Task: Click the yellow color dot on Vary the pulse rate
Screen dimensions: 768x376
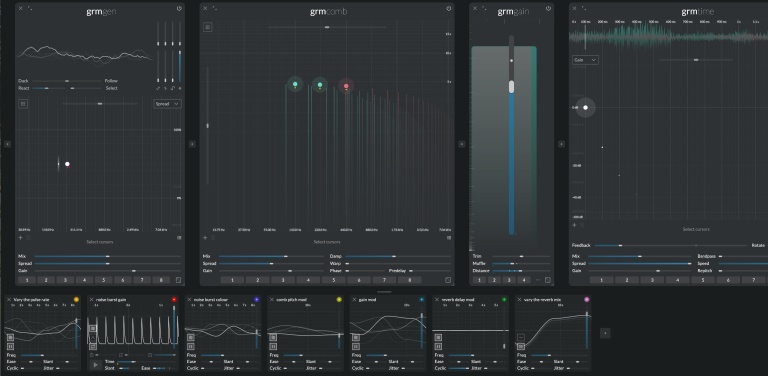Action: click(76, 299)
